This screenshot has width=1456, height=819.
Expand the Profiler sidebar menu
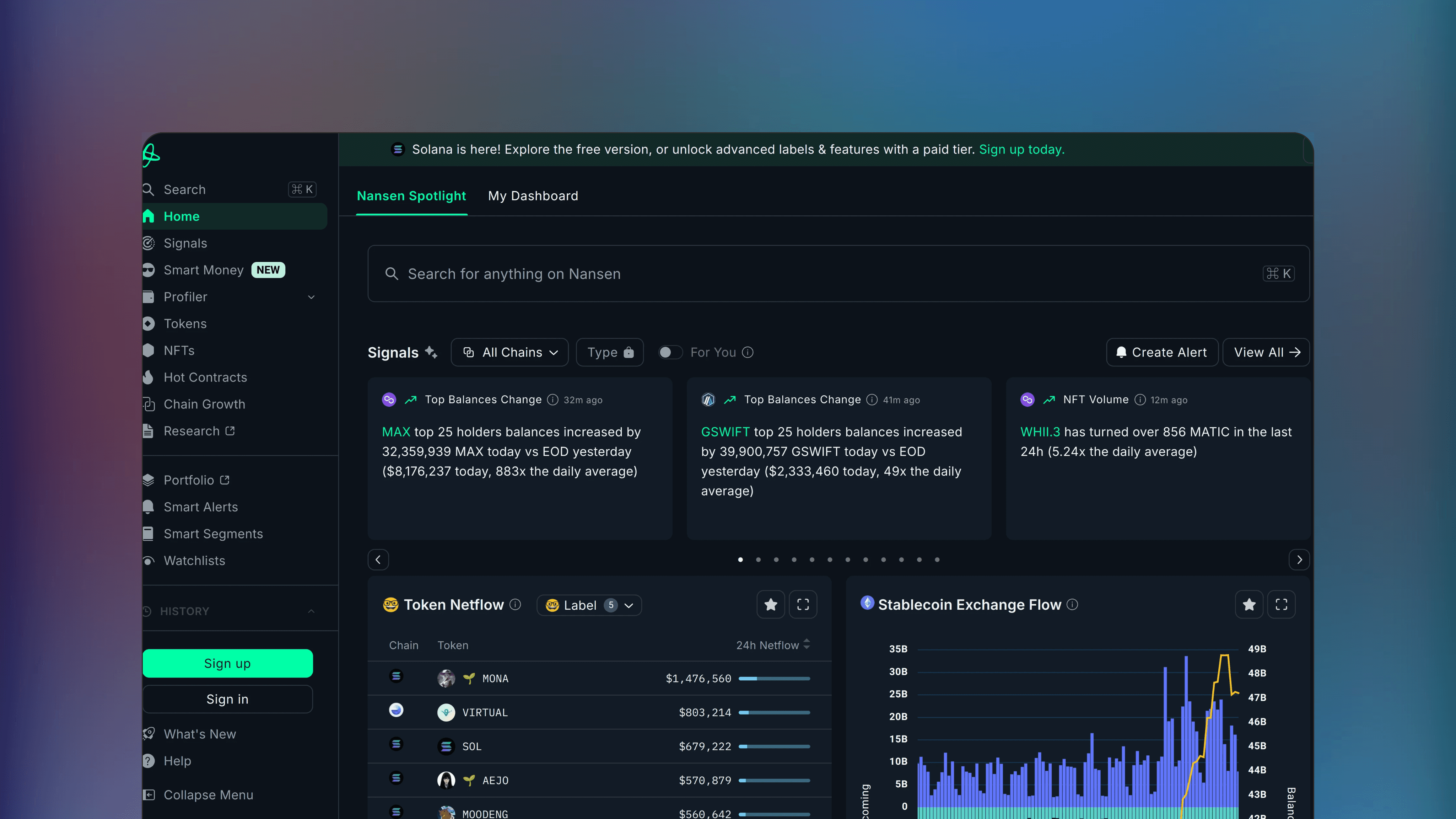coord(312,296)
